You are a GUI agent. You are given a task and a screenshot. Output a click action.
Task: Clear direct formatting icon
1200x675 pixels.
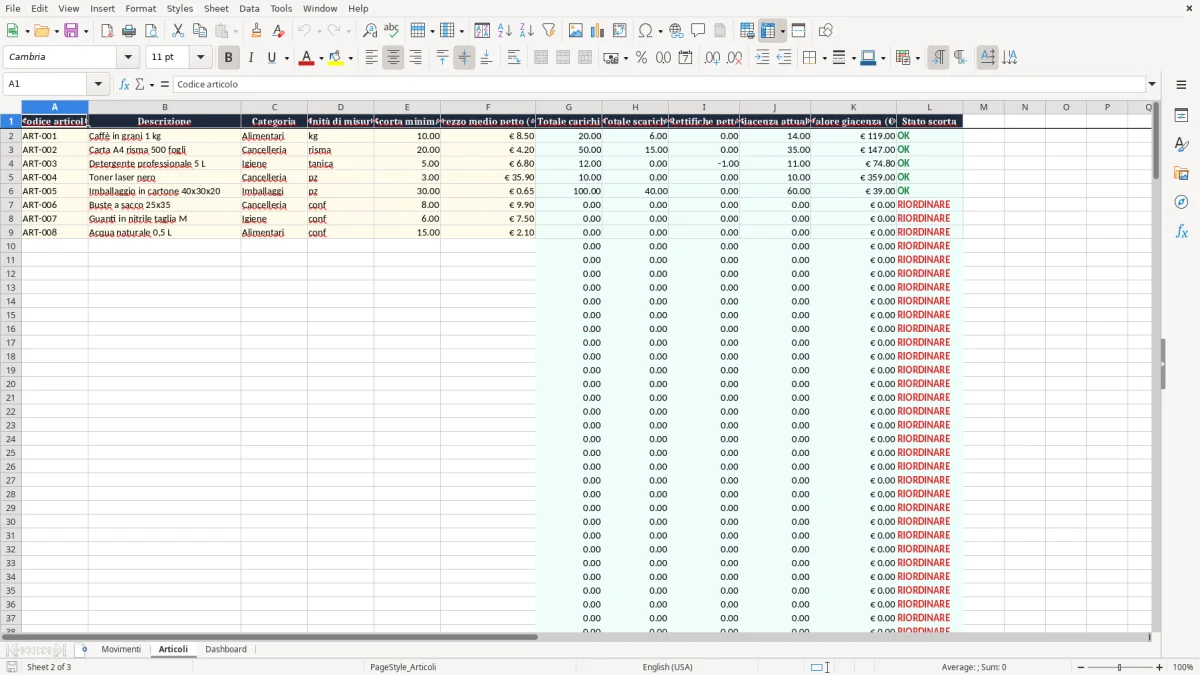pos(278,31)
